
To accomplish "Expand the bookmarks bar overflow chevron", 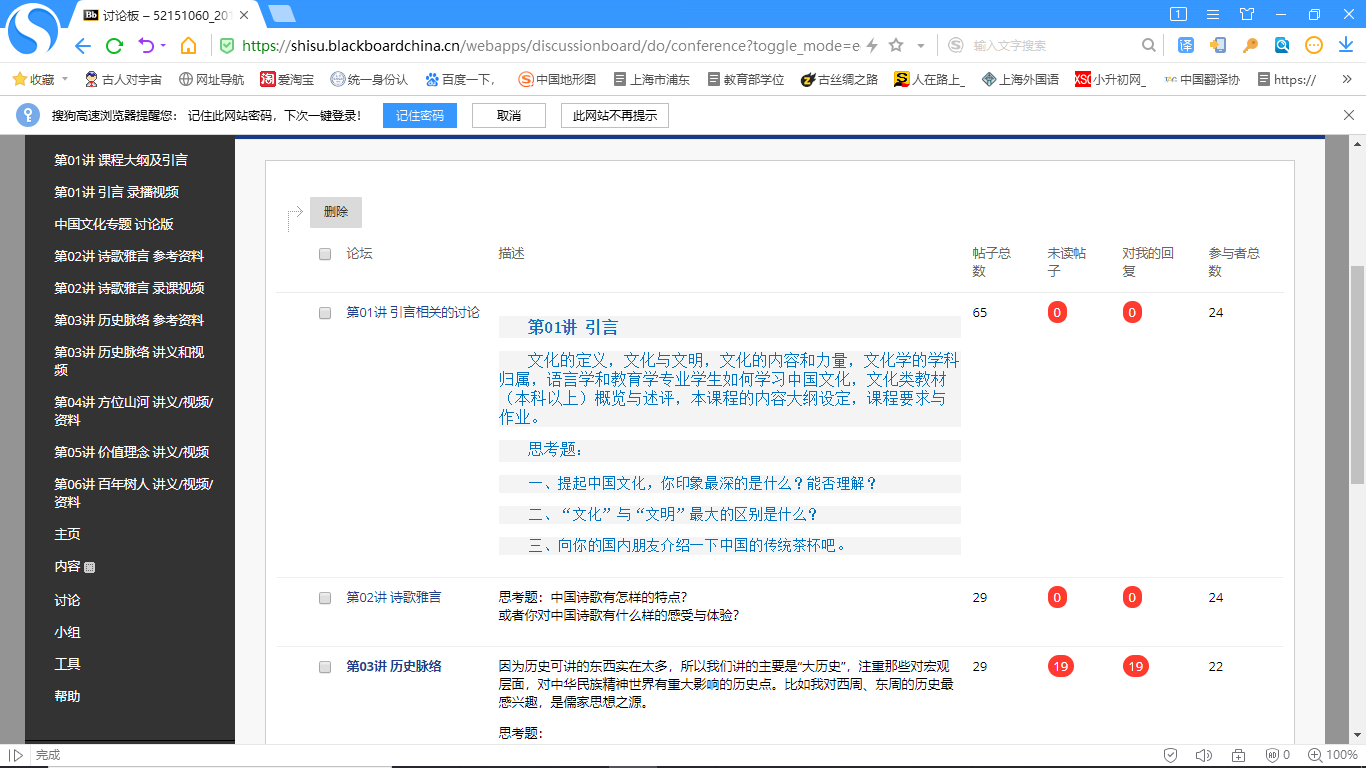I will (x=1345, y=79).
